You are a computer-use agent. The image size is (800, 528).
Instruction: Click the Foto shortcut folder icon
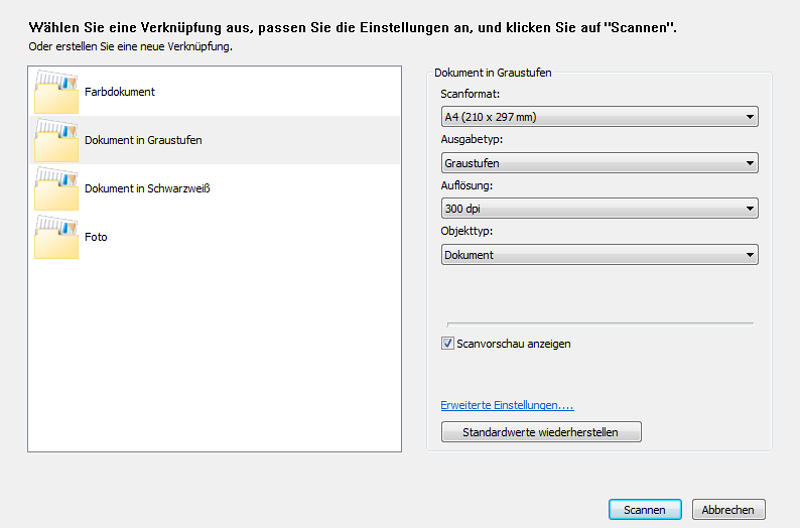[56, 237]
